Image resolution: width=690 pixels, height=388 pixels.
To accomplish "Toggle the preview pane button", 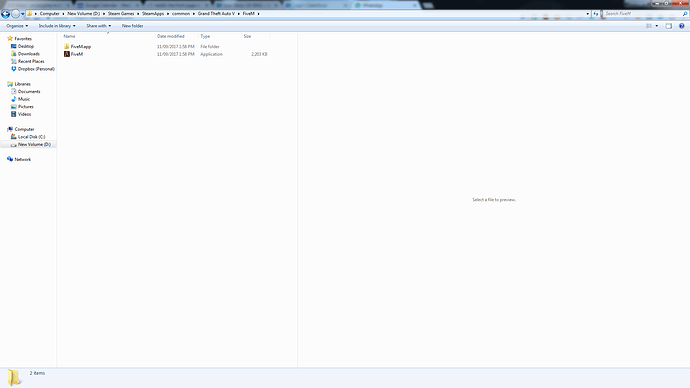I will 668,26.
